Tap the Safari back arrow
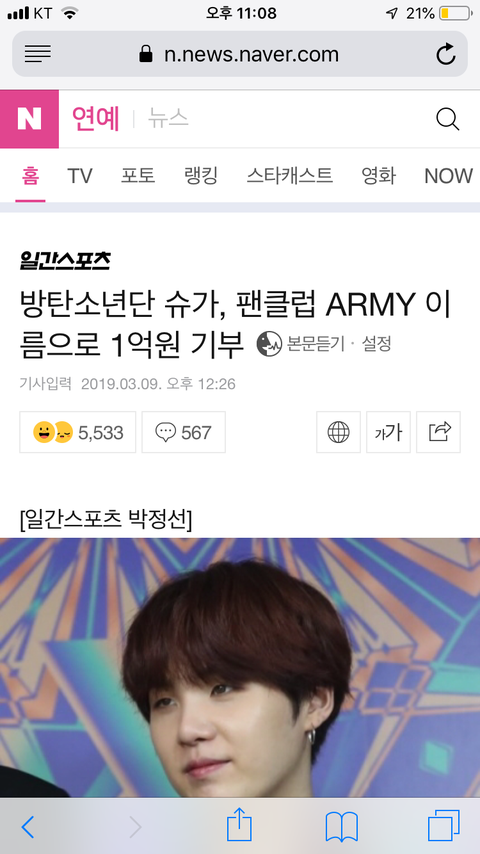 point(28,827)
